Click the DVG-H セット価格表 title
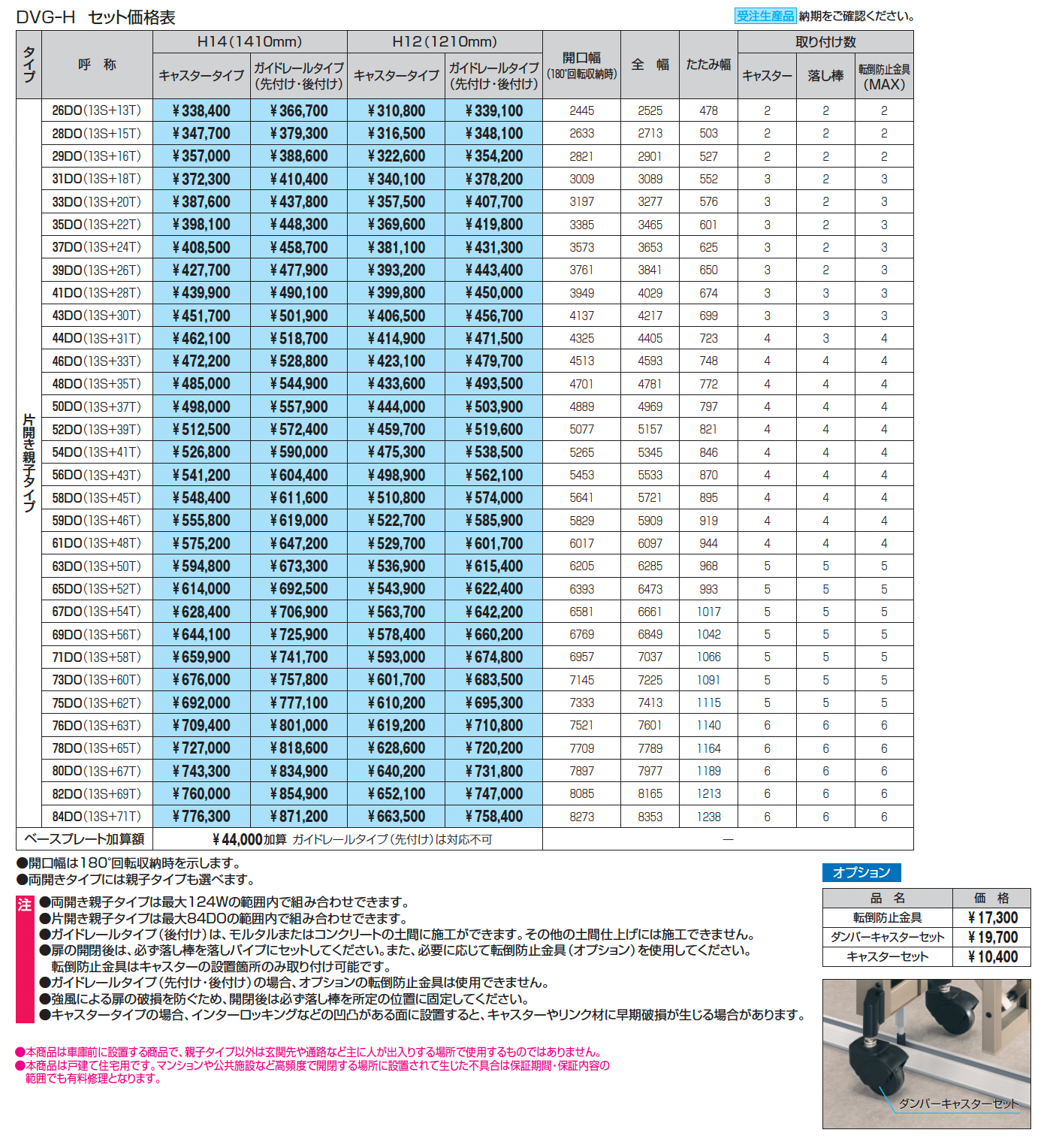Screen dimensions: 1050x1148 [x=95, y=17]
